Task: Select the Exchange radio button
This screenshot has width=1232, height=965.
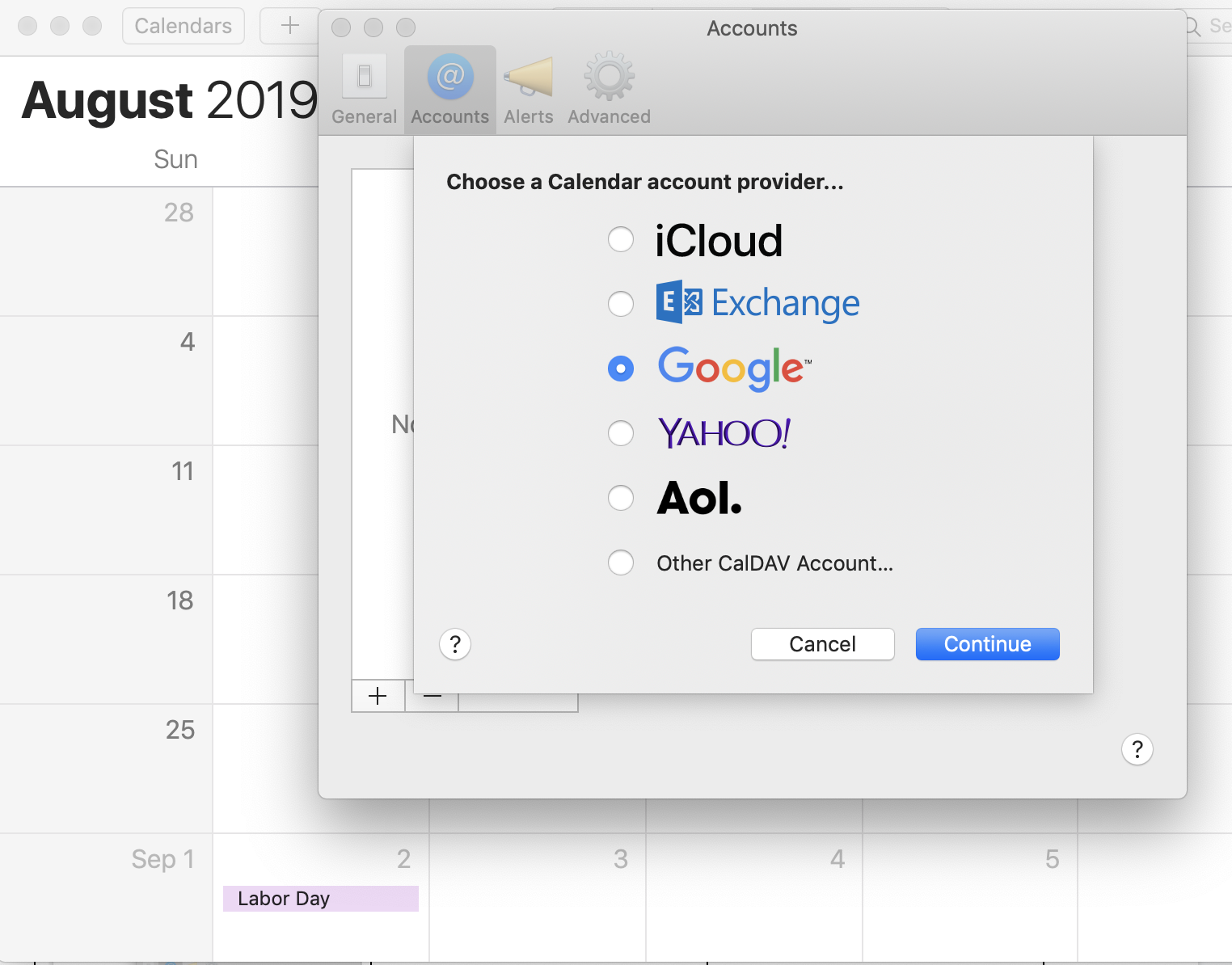Action: 621,304
